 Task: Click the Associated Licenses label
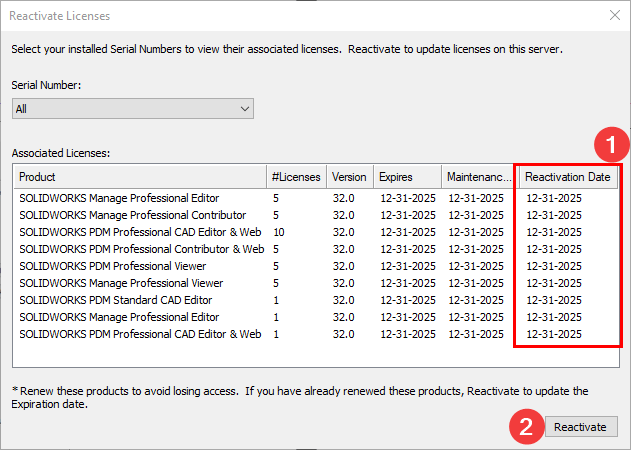61,153
